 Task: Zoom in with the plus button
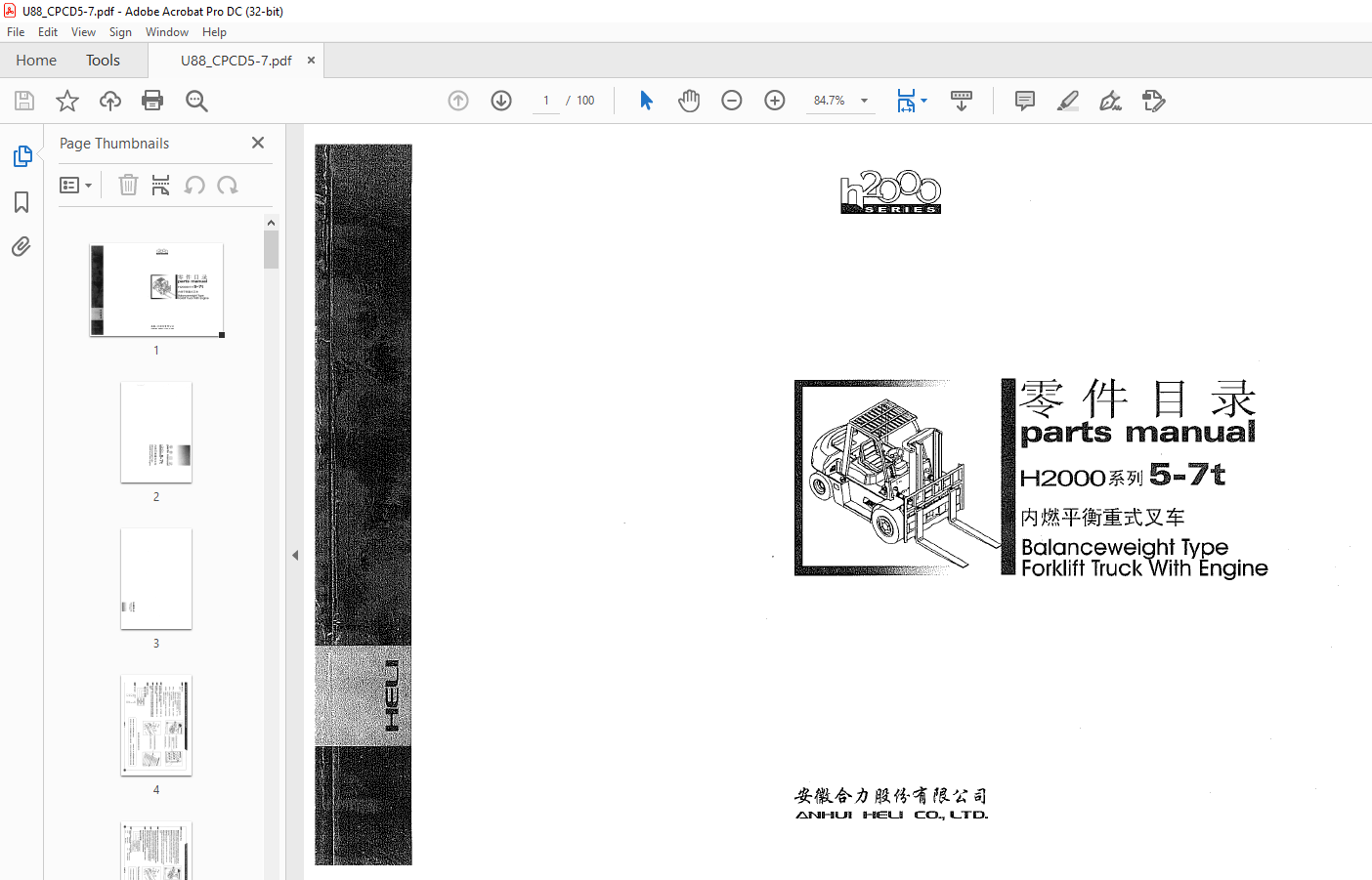coord(775,101)
